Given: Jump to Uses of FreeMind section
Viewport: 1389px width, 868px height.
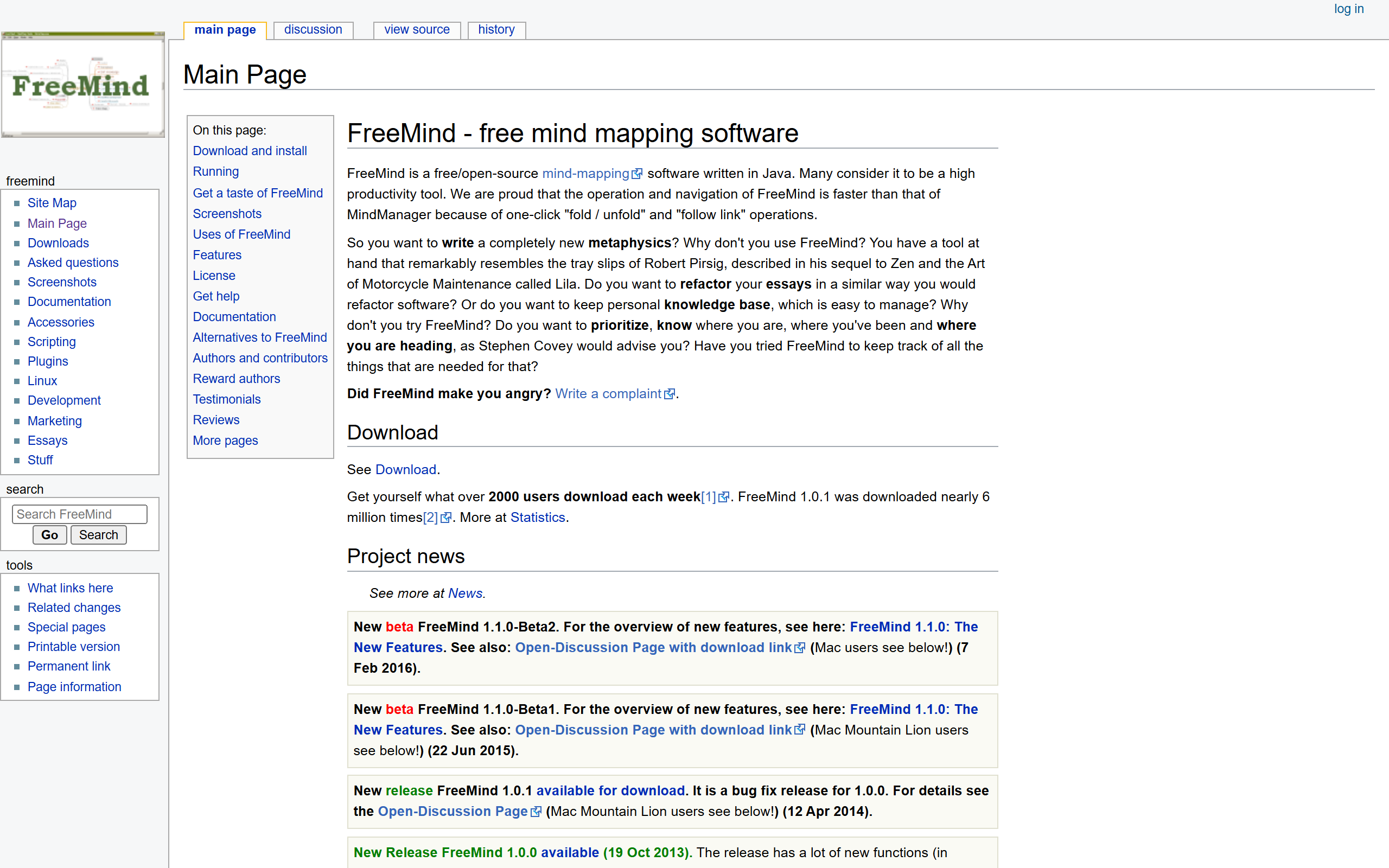Looking at the screenshot, I should (241, 234).
